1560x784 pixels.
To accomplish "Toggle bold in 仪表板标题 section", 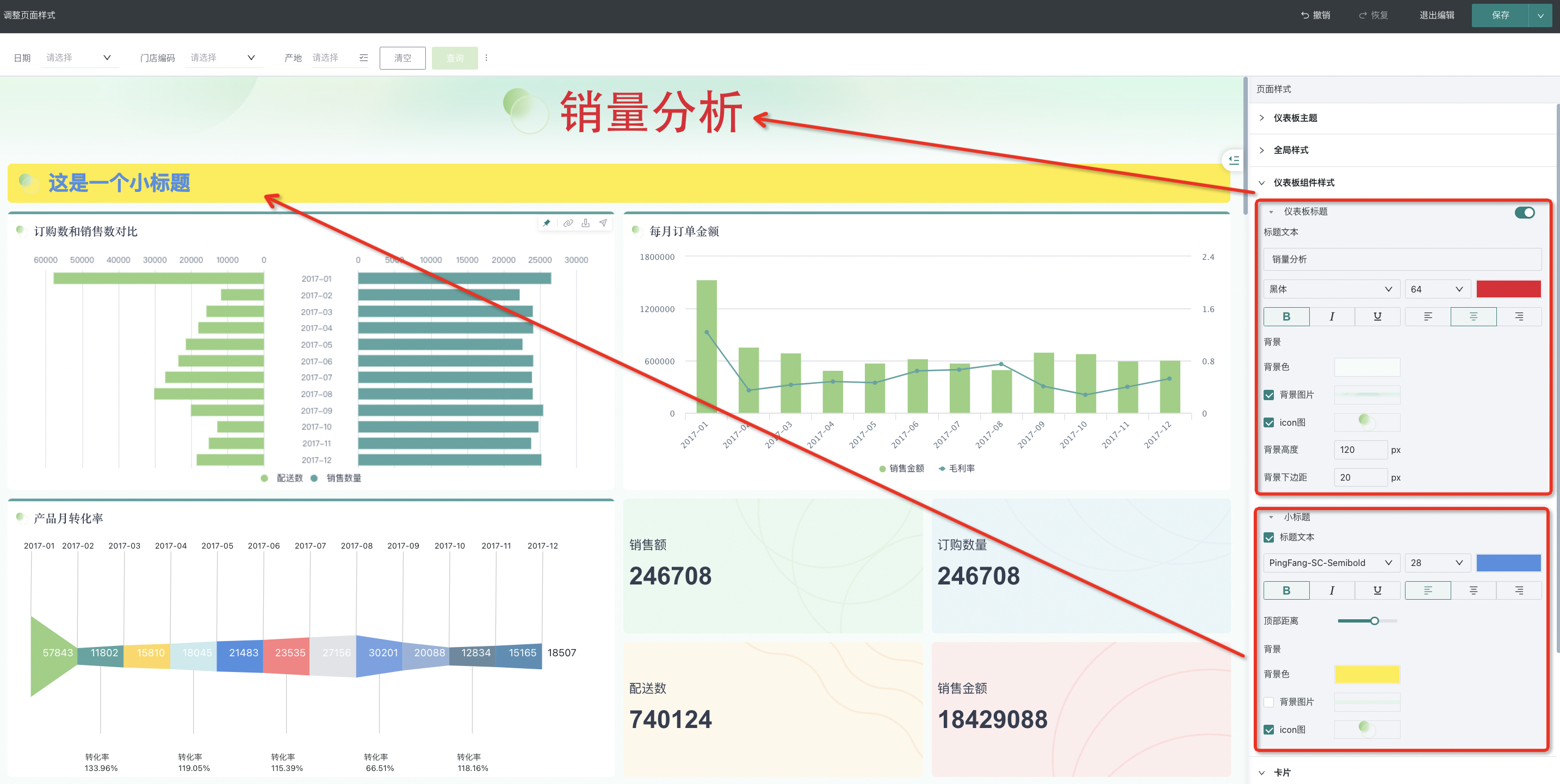I will [1286, 316].
